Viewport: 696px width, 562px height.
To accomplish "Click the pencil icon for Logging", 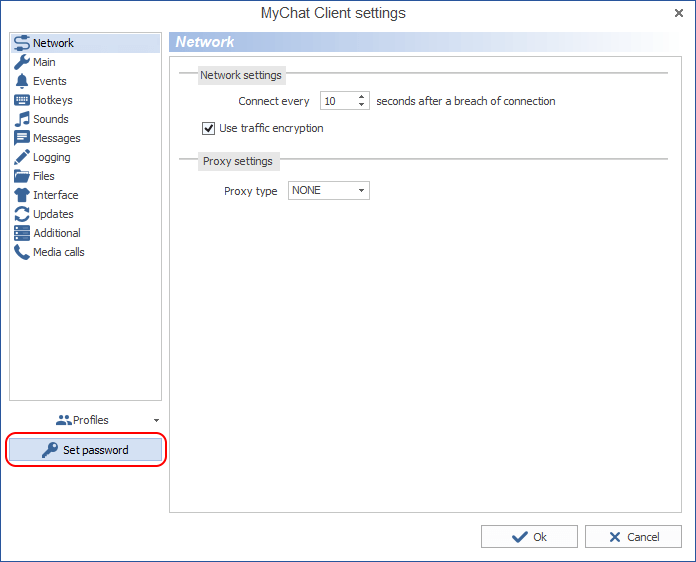I will coord(22,157).
